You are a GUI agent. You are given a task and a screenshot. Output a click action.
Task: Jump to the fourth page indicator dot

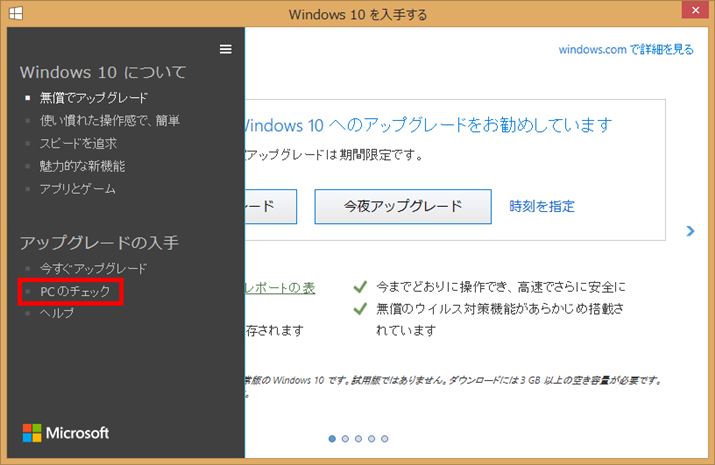click(372, 439)
